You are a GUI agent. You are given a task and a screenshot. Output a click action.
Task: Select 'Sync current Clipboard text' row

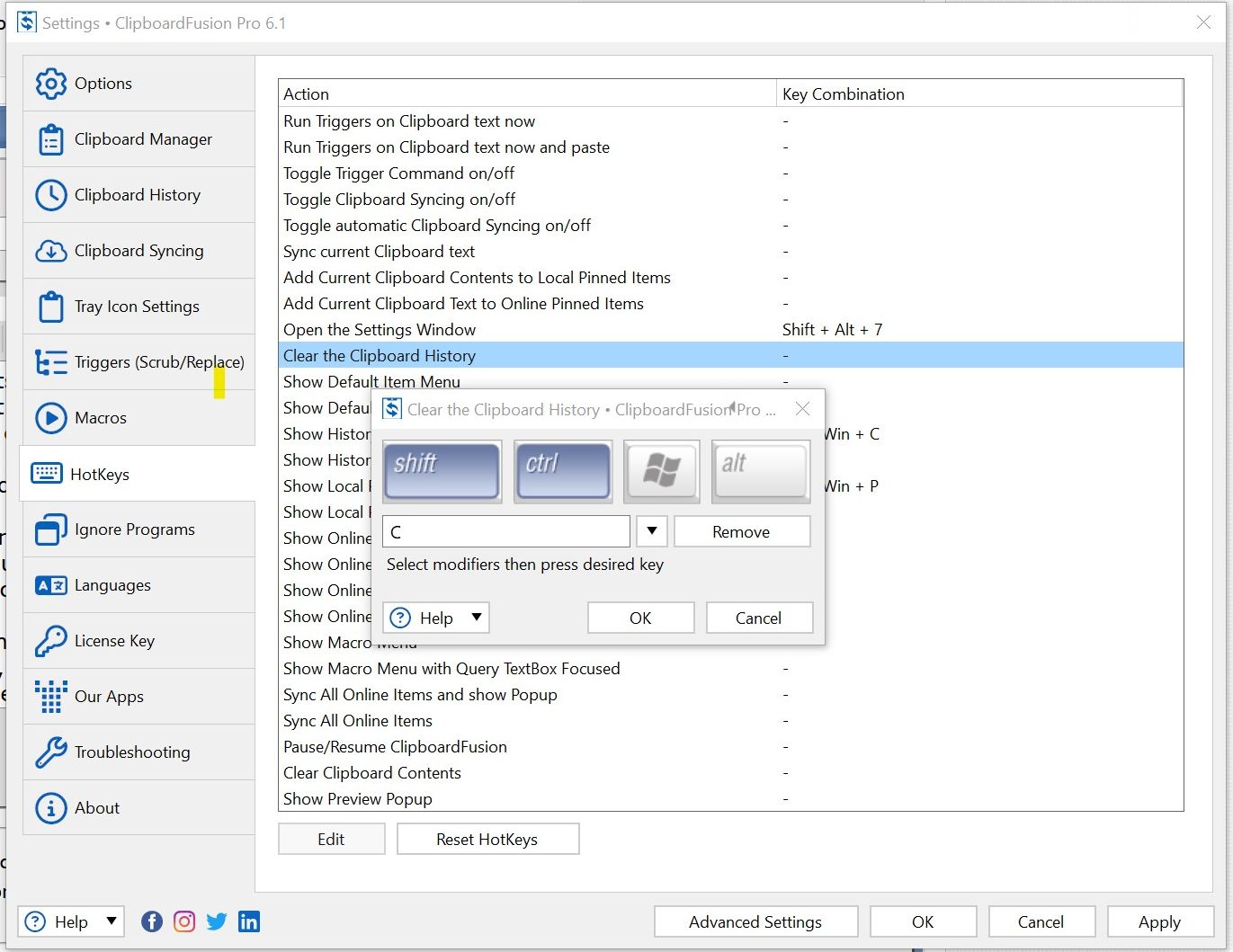(x=731, y=252)
